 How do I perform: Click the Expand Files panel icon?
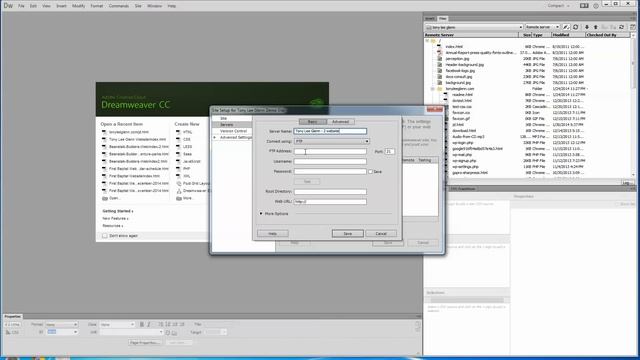click(633, 27)
